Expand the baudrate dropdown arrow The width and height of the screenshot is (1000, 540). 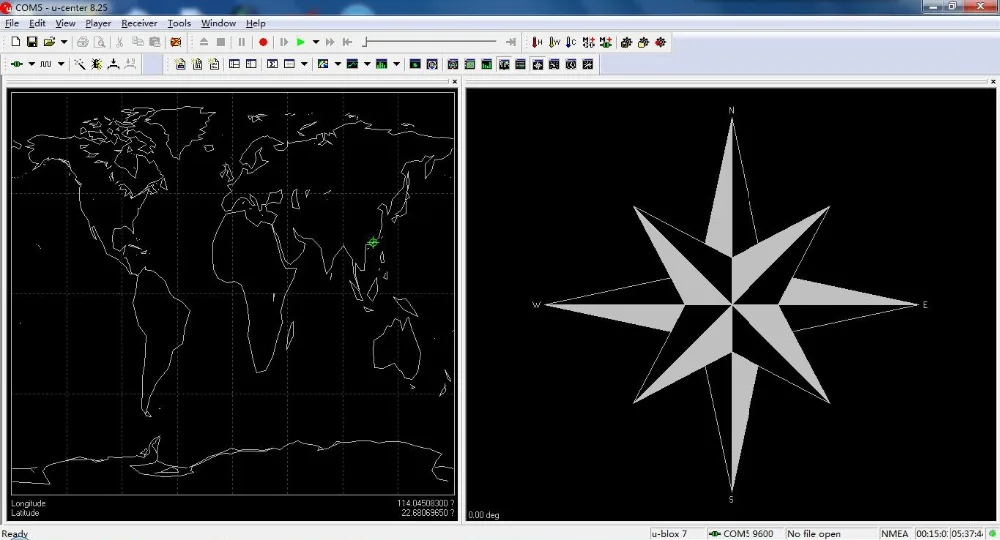point(61,64)
